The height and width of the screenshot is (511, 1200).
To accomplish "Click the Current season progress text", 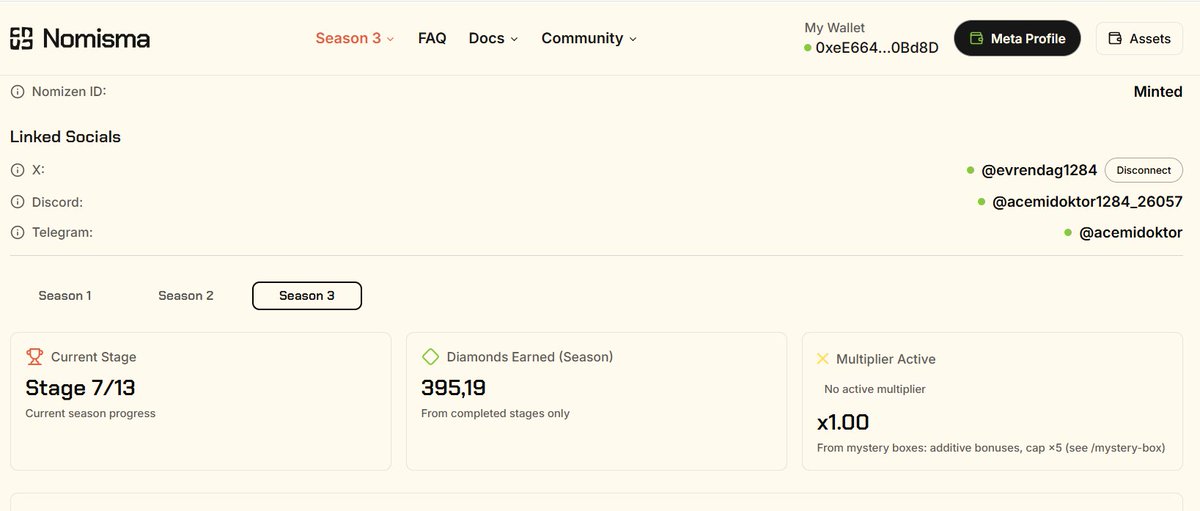I will [x=90, y=413].
